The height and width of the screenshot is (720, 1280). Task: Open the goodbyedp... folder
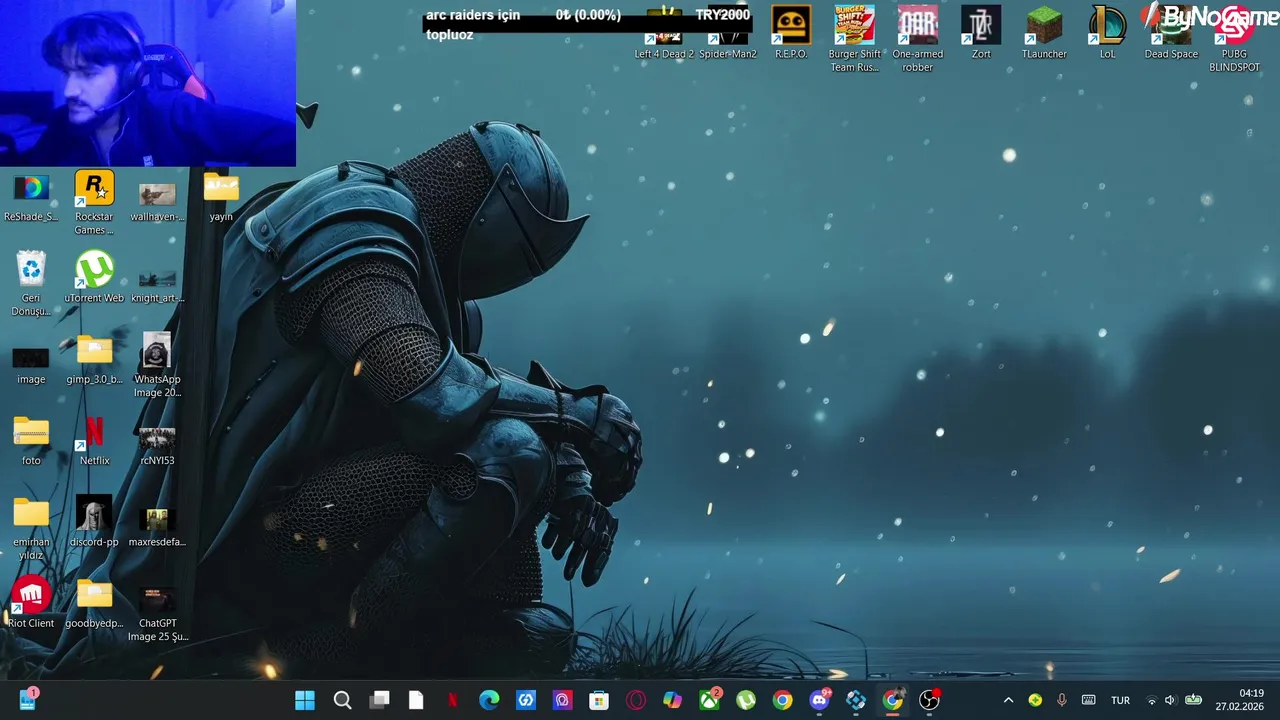(94, 603)
